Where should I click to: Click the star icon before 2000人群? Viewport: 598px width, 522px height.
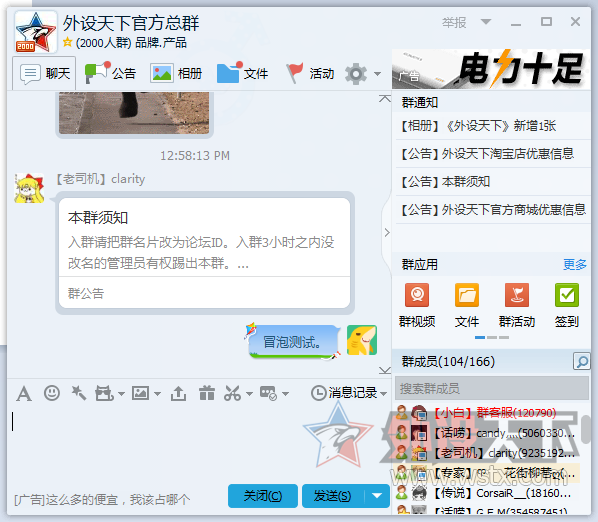click(68, 42)
